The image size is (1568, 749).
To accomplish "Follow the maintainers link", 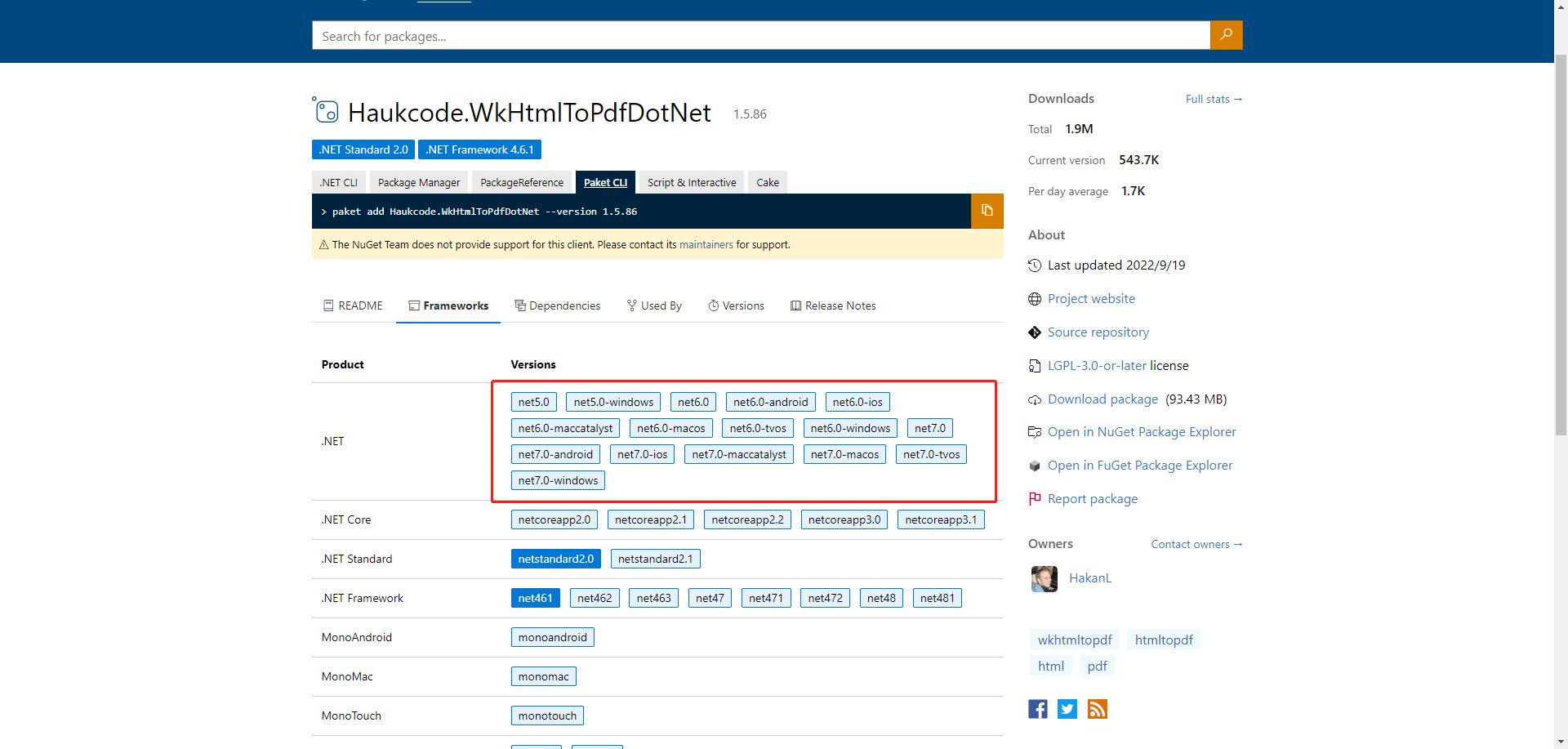I will pyautogui.click(x=706, y=244).
